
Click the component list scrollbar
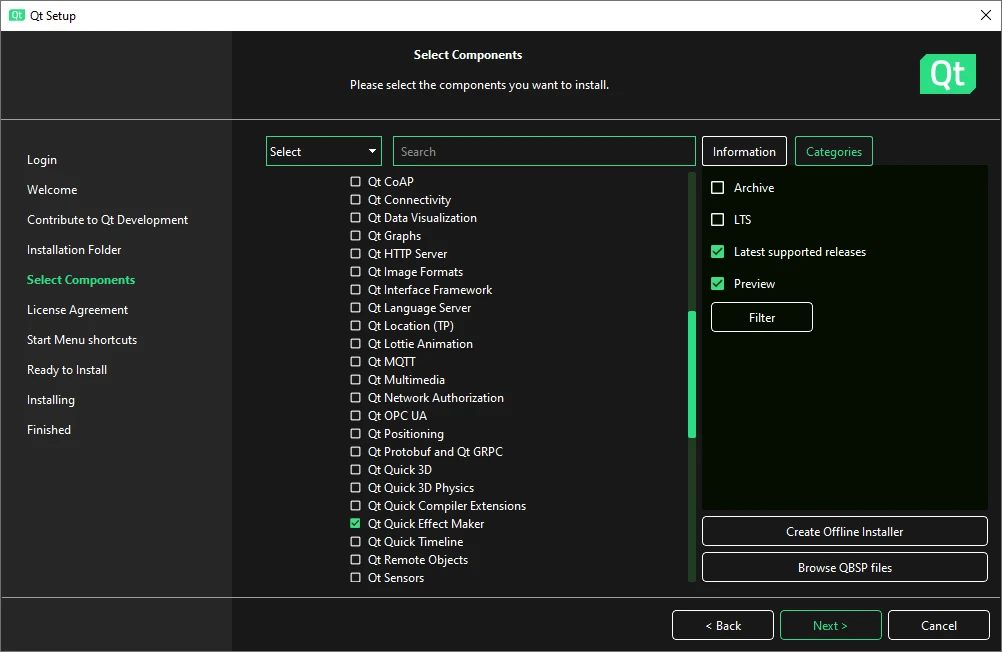(x=691, y=380)
